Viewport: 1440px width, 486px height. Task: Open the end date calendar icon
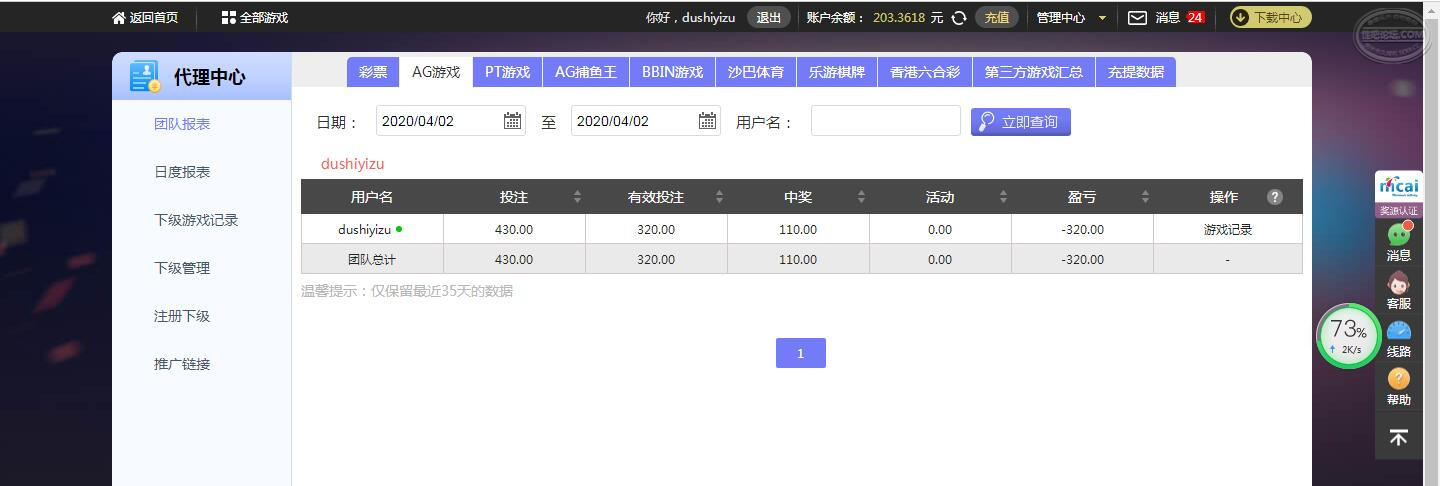[707, 121]
